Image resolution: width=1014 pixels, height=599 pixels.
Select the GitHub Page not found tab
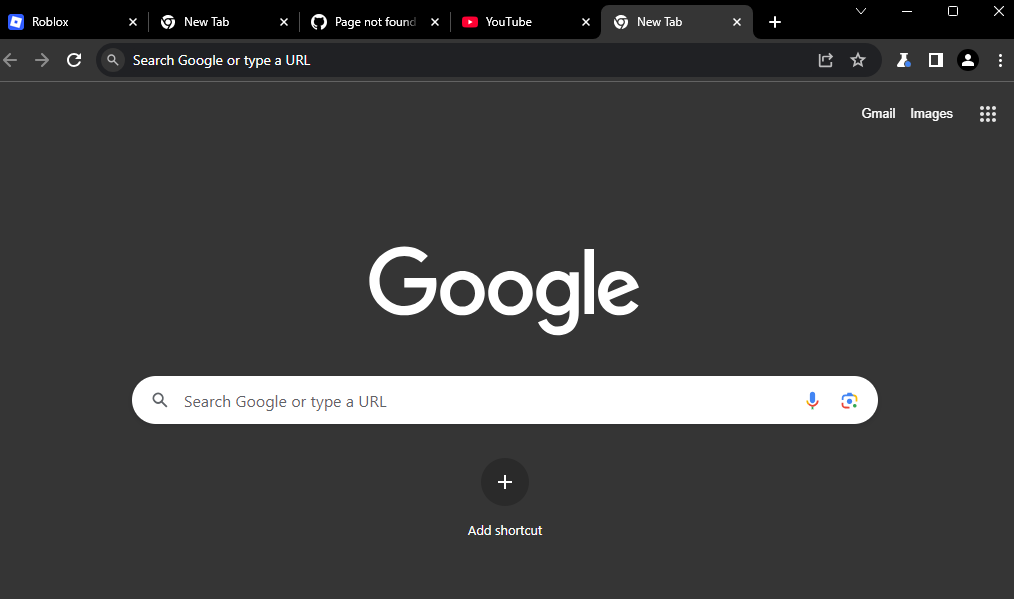point(365,22)
